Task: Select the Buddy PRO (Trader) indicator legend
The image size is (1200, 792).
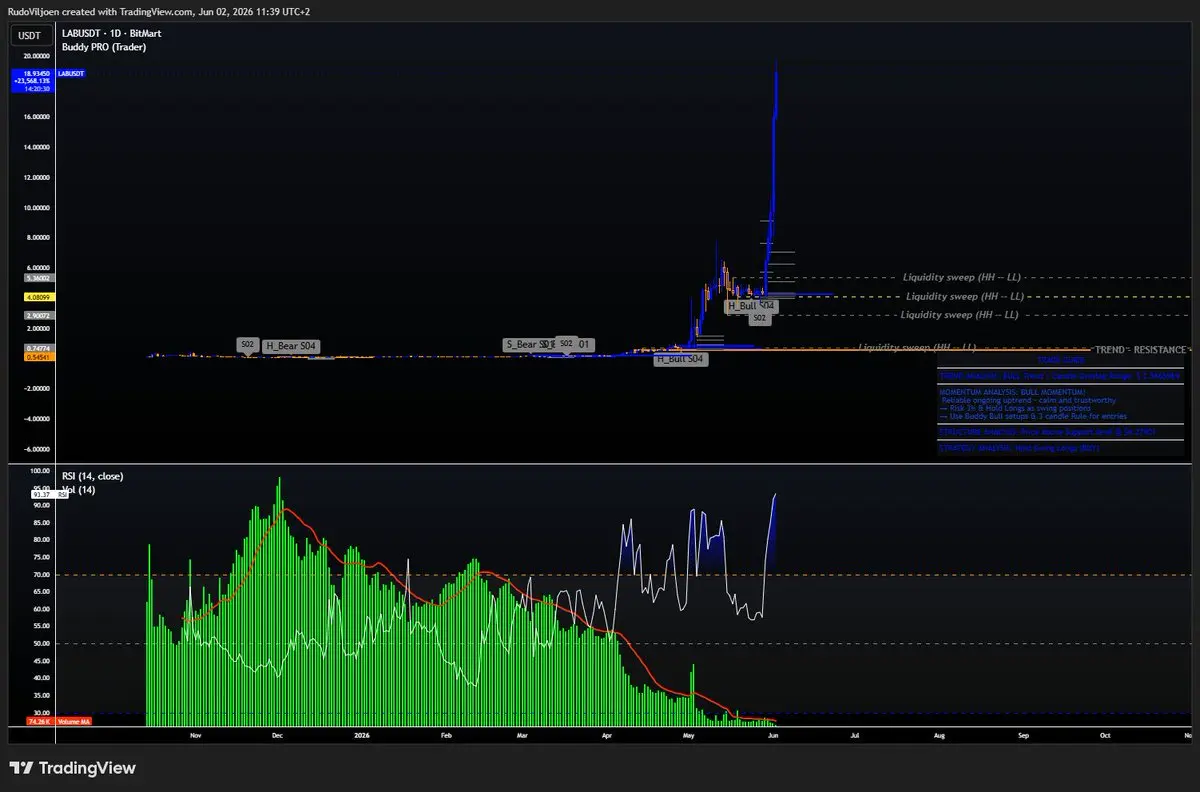Action: [x=104, y=46]
